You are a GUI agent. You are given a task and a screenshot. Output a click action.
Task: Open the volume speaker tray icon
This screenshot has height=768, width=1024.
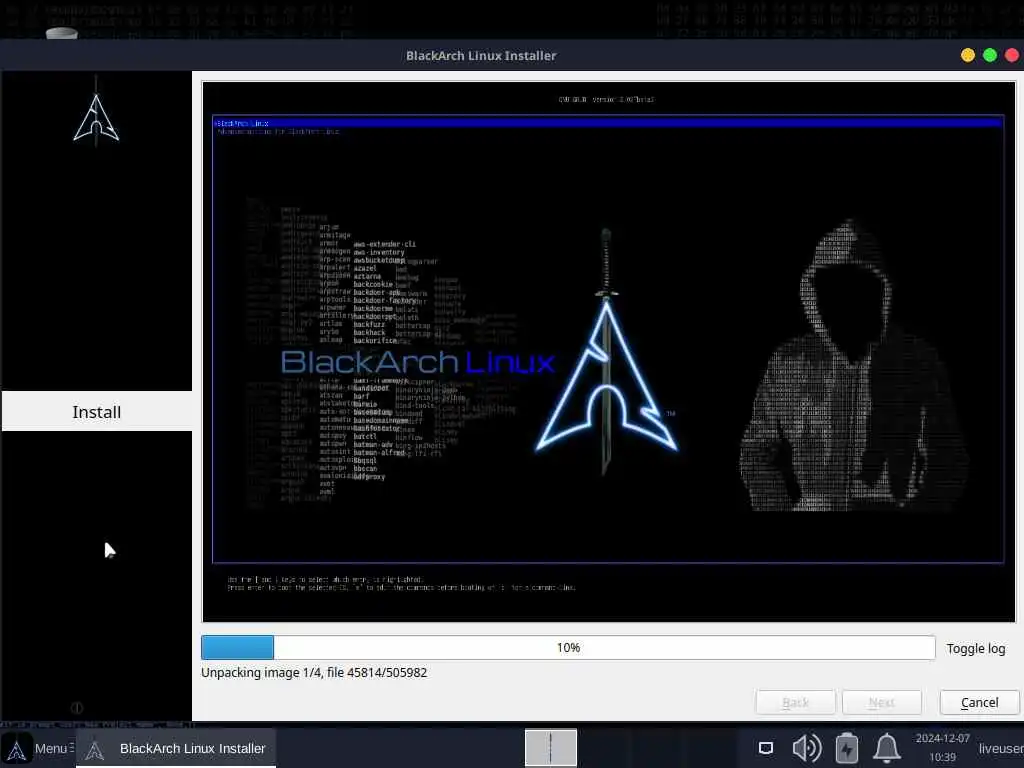(807, 748)
